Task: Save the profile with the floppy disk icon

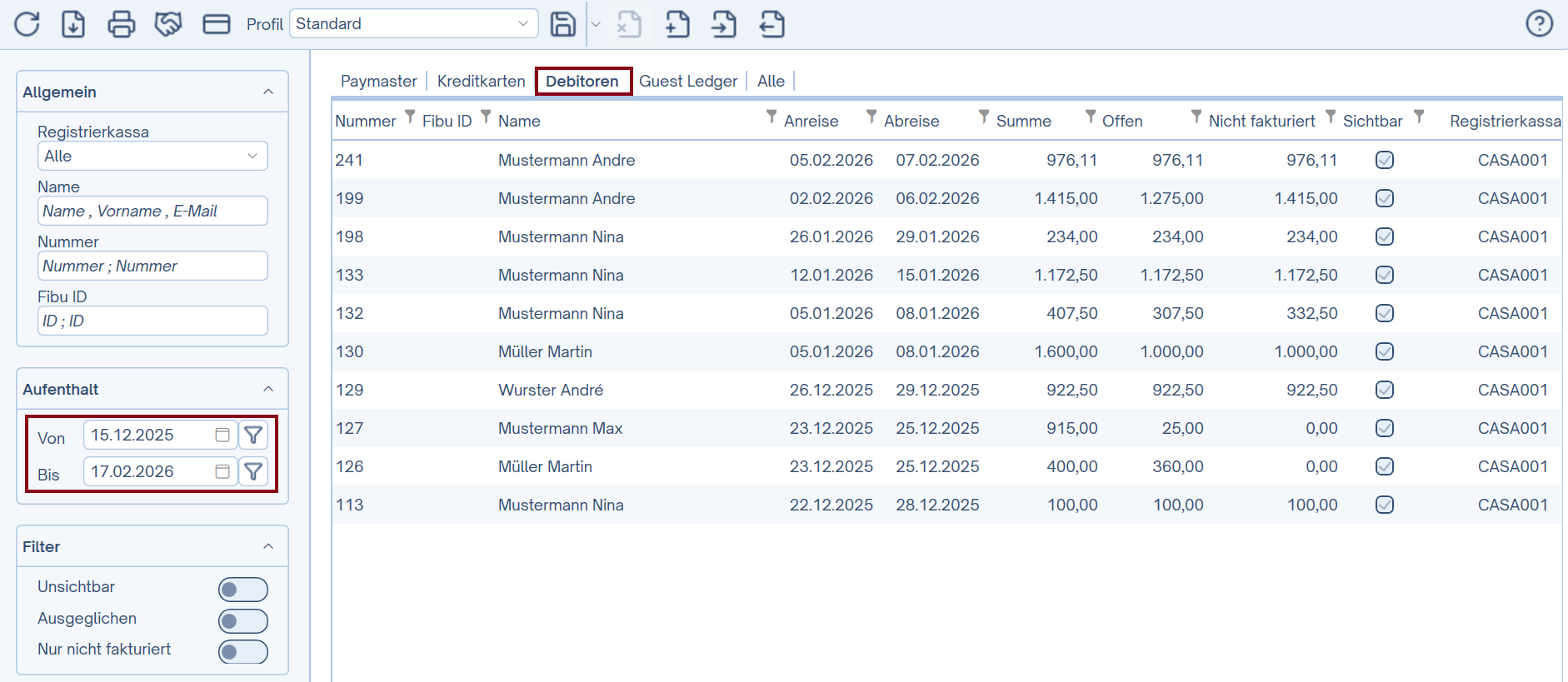Action: click(563, 24)
